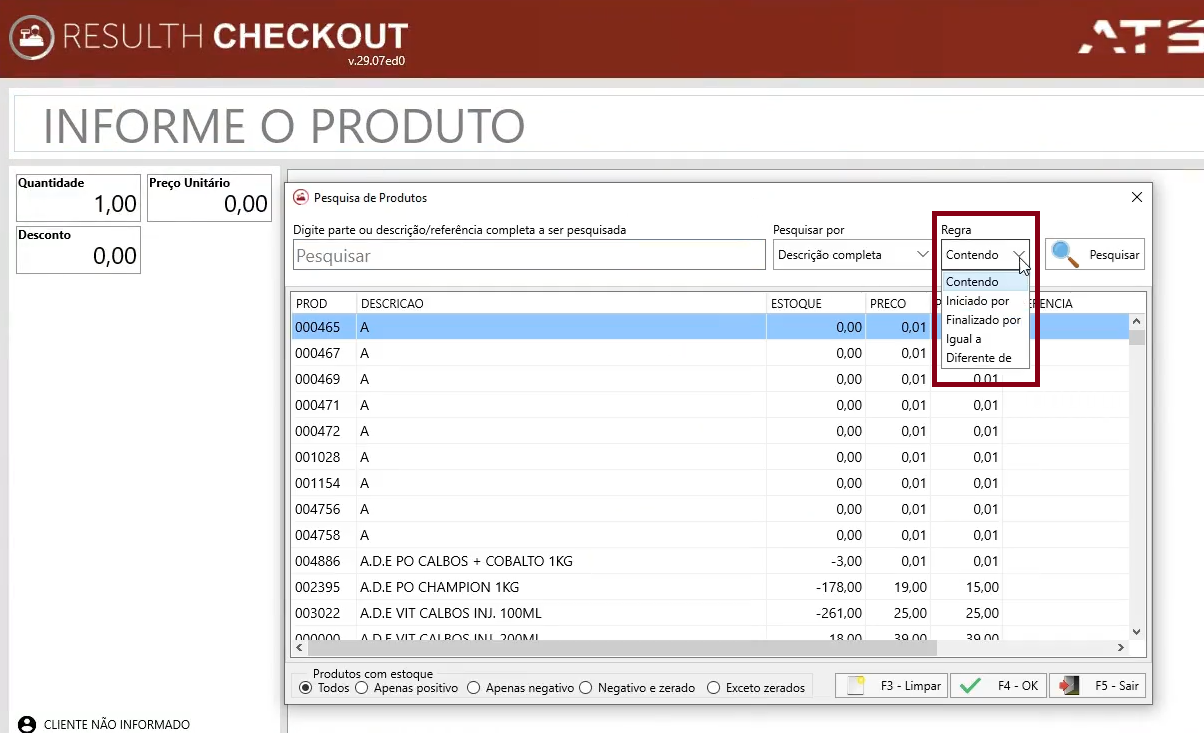Click the product list scroll-down arrow
The image size is (1204, 733).
tap(1135, 631)
